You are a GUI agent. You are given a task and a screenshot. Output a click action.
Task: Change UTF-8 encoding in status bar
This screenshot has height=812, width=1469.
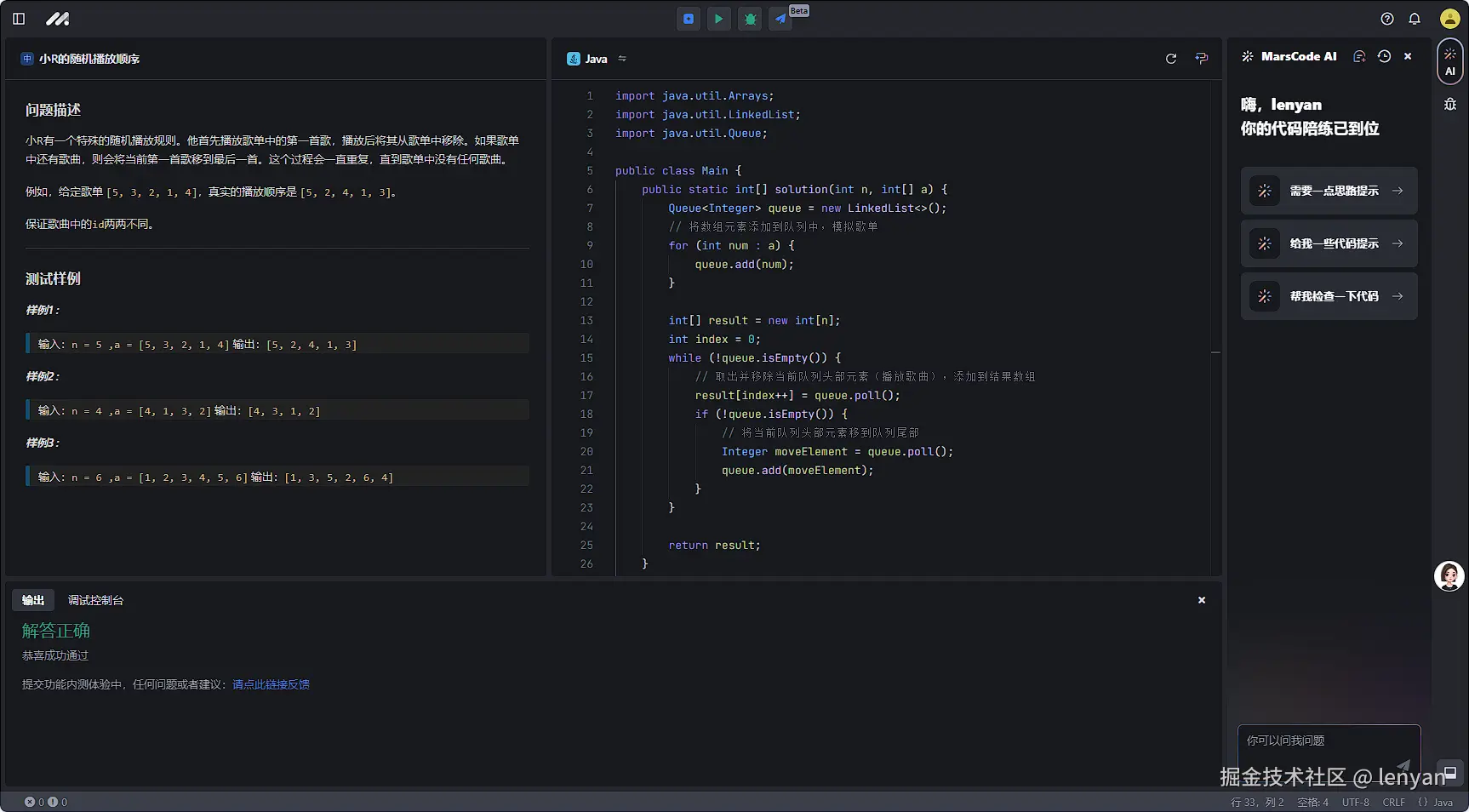pos(1355,802)
